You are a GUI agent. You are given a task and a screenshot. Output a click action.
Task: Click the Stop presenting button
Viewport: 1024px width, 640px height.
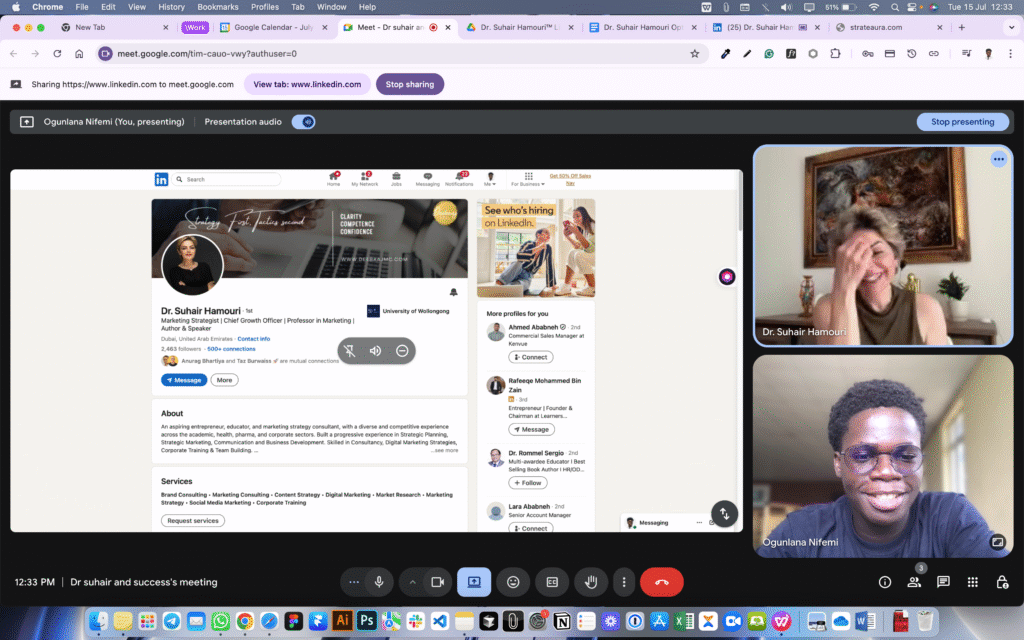pyautogui.click(x=962, y=122)
